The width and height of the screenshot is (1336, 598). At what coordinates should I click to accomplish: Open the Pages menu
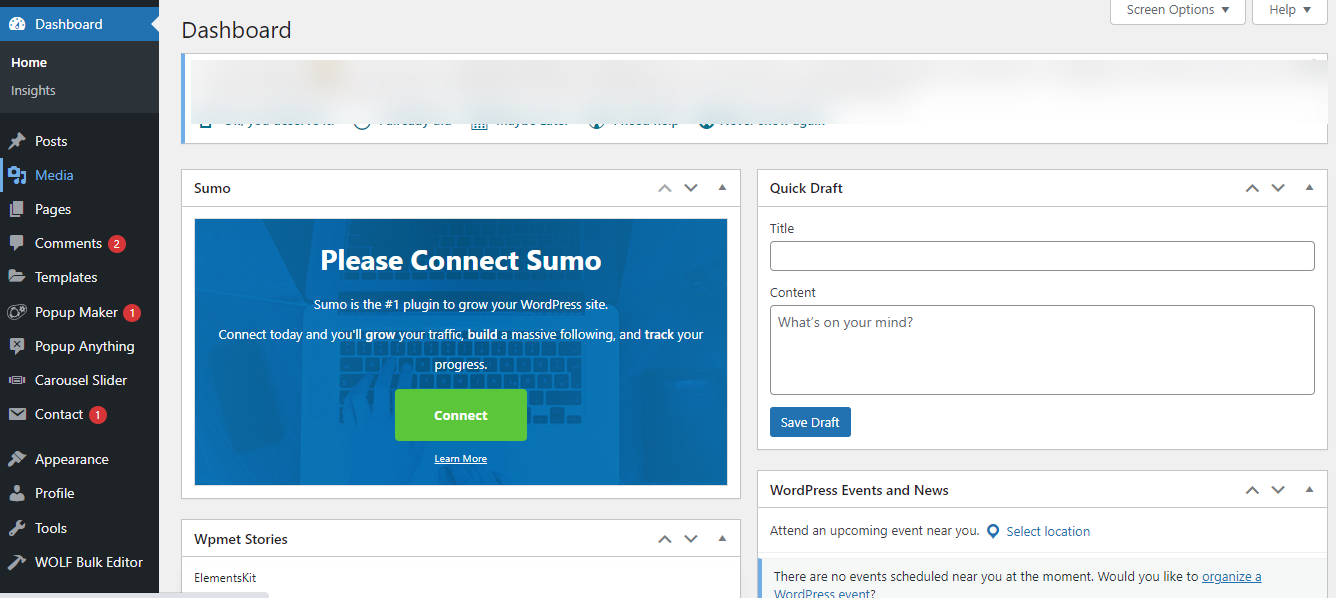(53, 209)
